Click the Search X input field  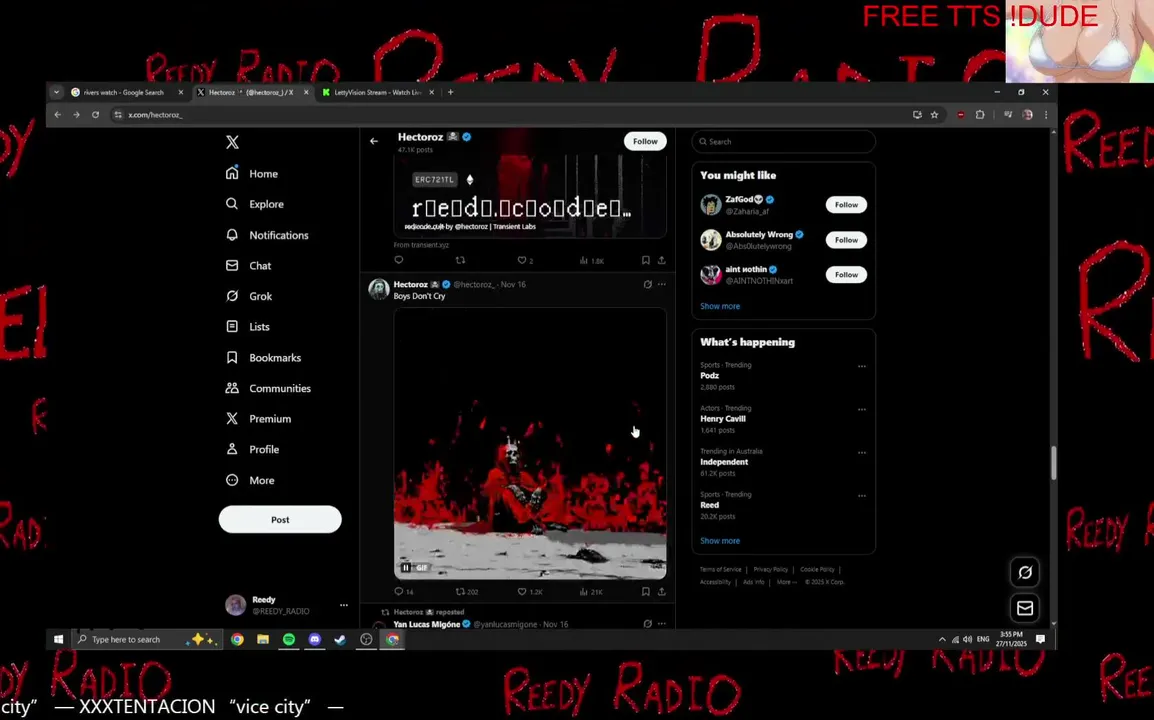(783, 141)
